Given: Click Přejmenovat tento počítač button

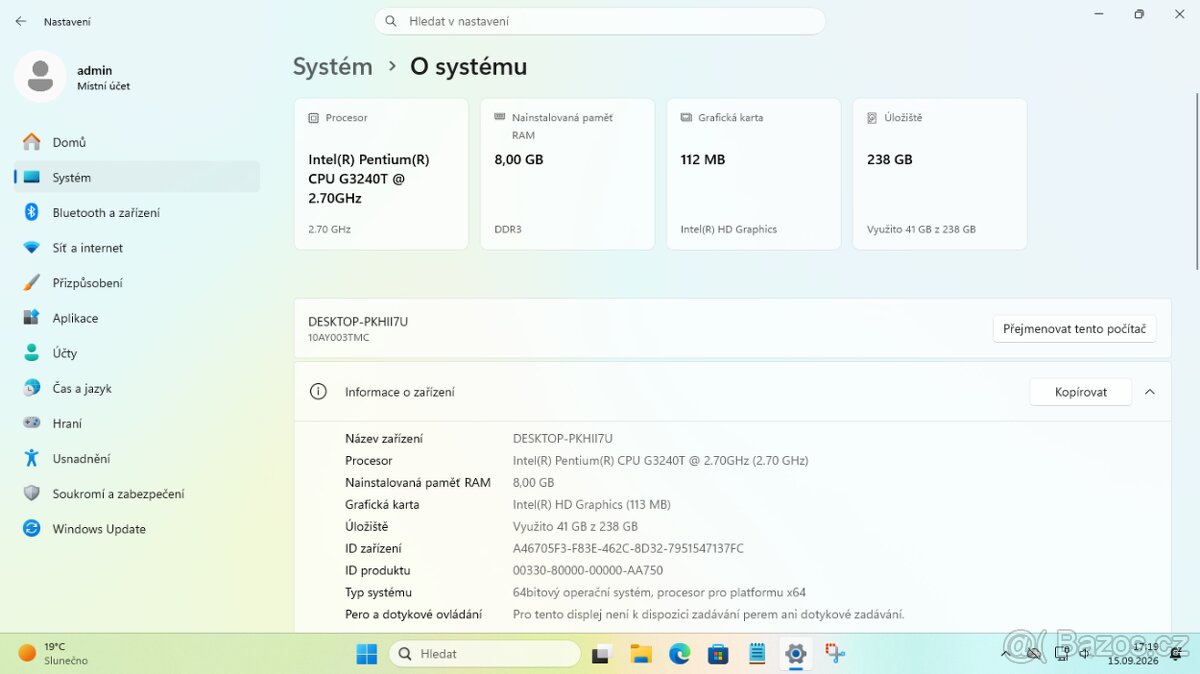Looking at the screenshot, I should [1074, 329].
